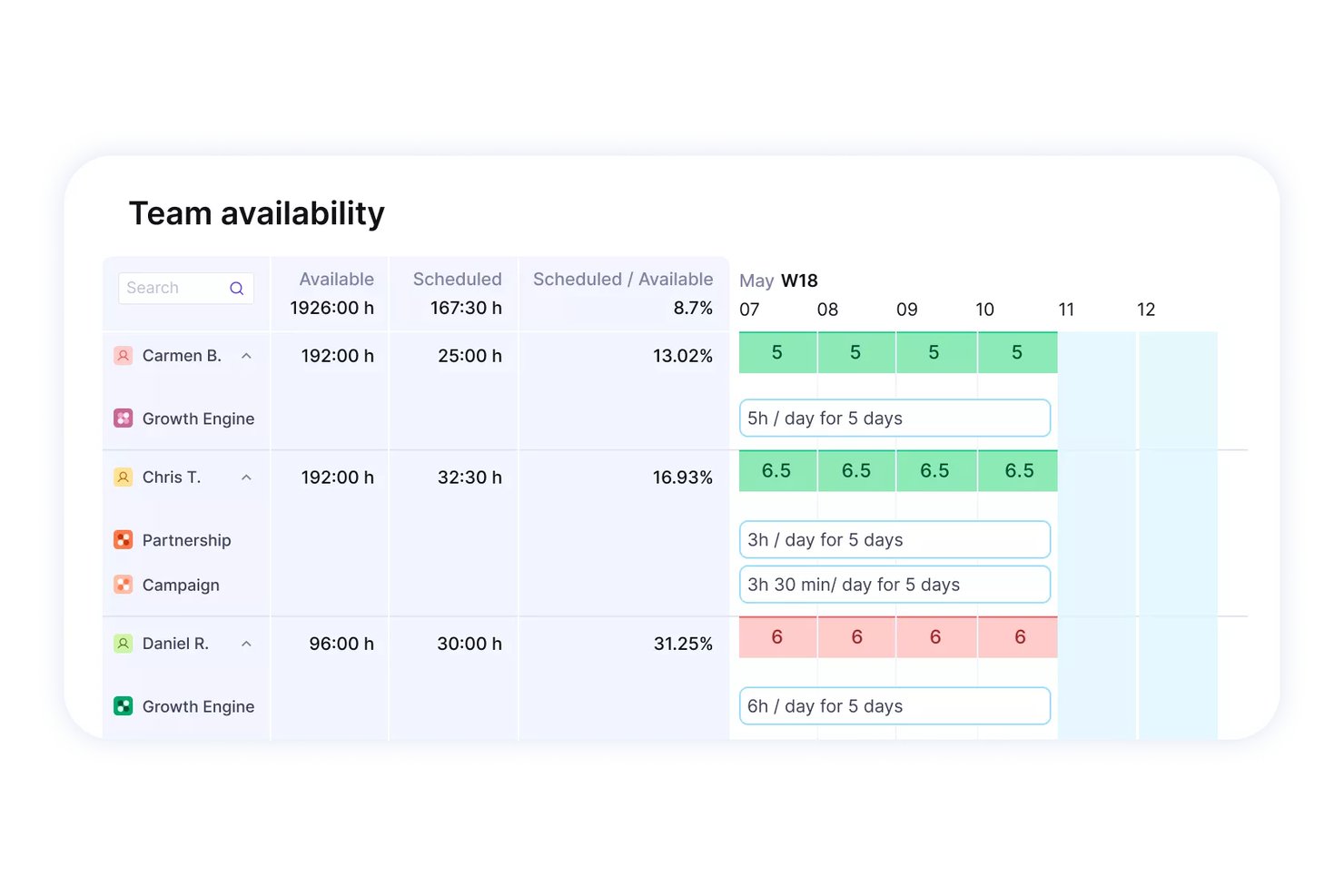Click the Daniel R. name
The width and height of the screenshot is (1344, 896).
[175, 644]
